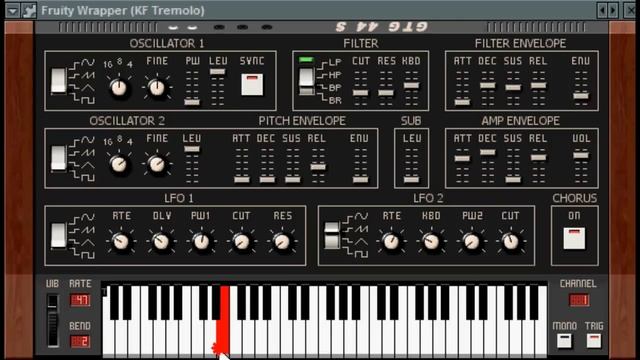Click SUB LEV slider handle

(411, 179)
